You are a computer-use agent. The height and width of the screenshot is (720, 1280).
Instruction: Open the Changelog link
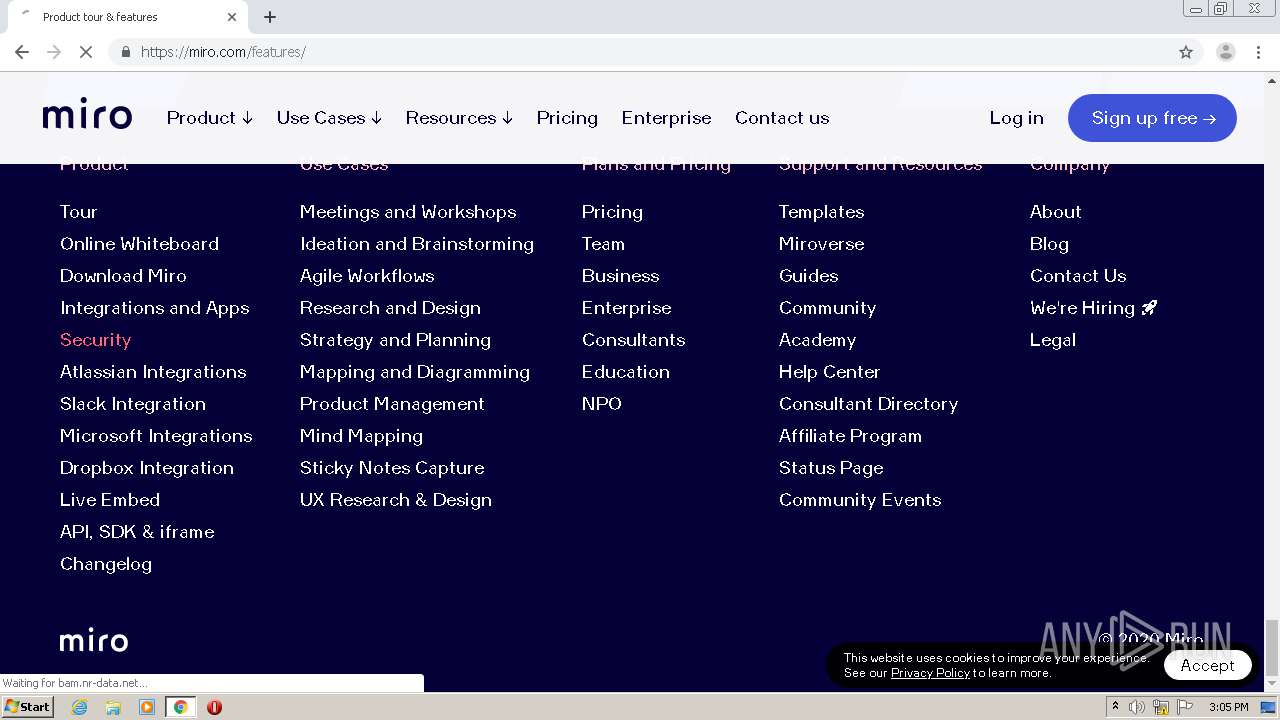[106, 564]
